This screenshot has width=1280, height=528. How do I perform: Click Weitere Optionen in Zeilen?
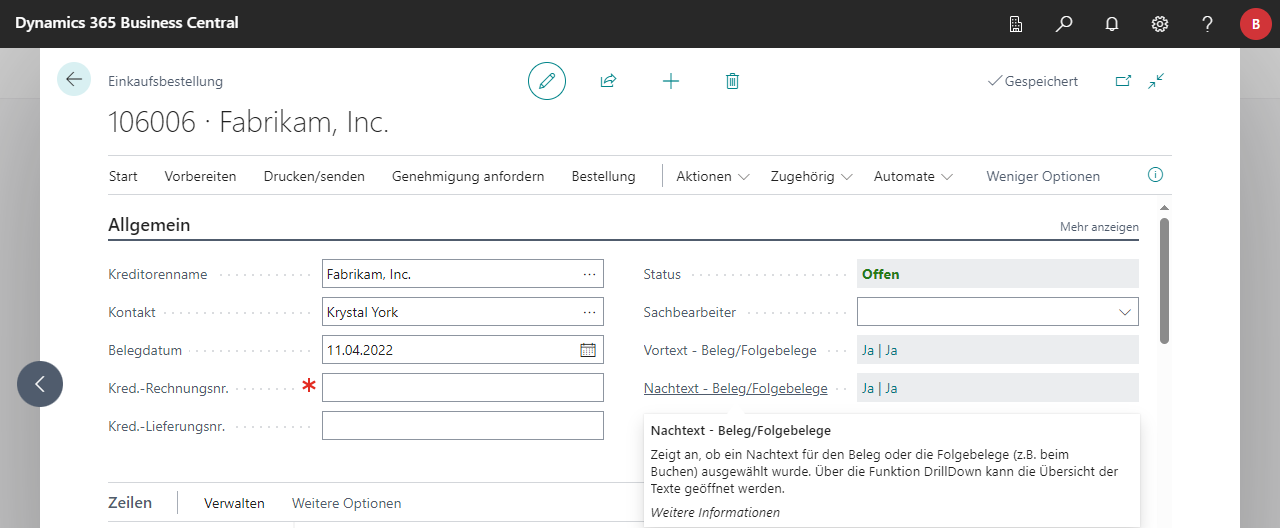pyautogui.click(x=346, y=503)
